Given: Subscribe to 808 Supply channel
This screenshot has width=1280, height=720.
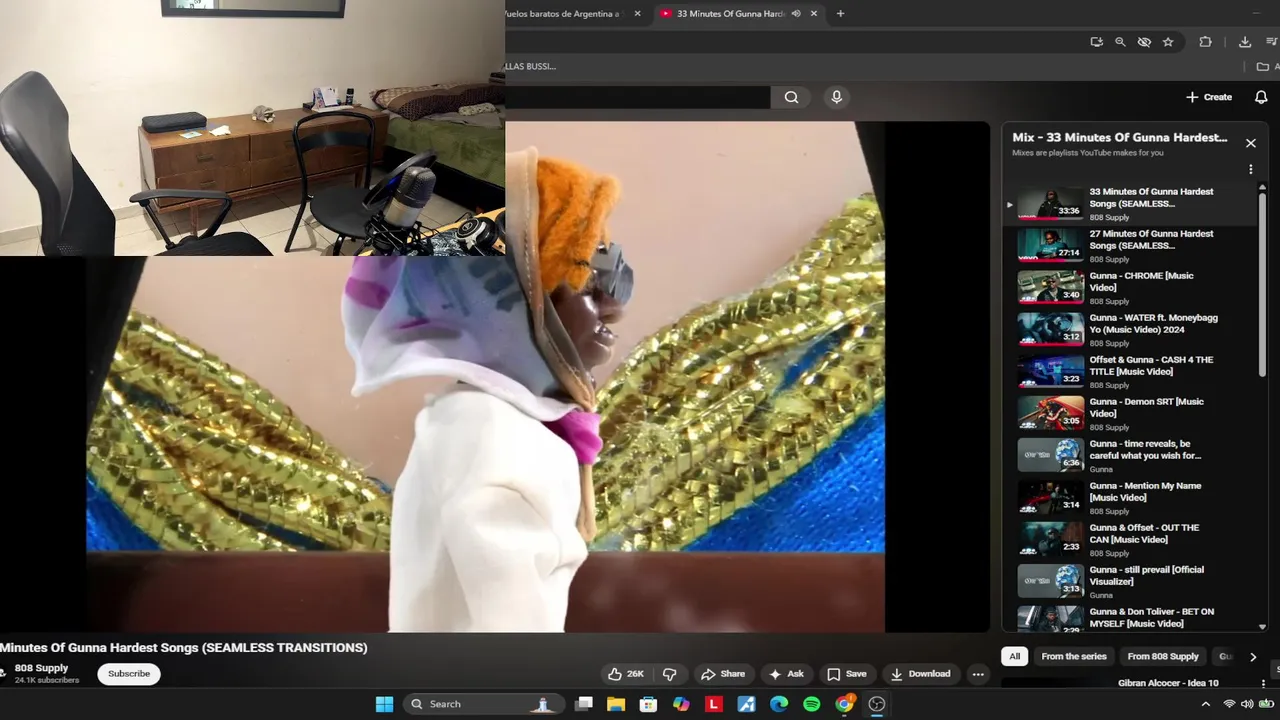Looking at the screenshot, I should 129,674.
